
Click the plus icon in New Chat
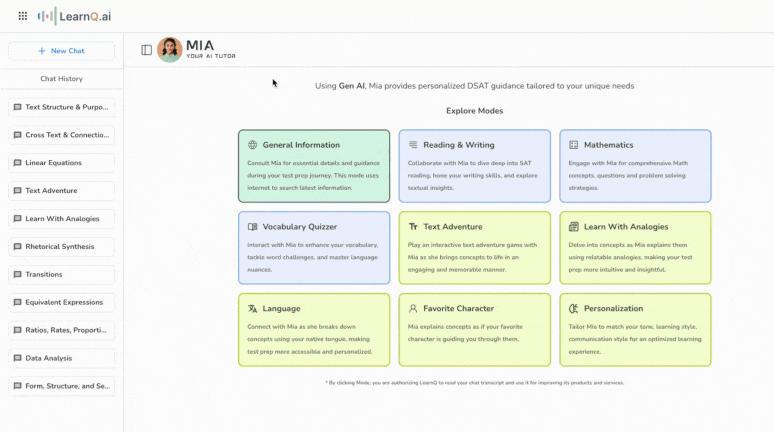coord(42,51)
